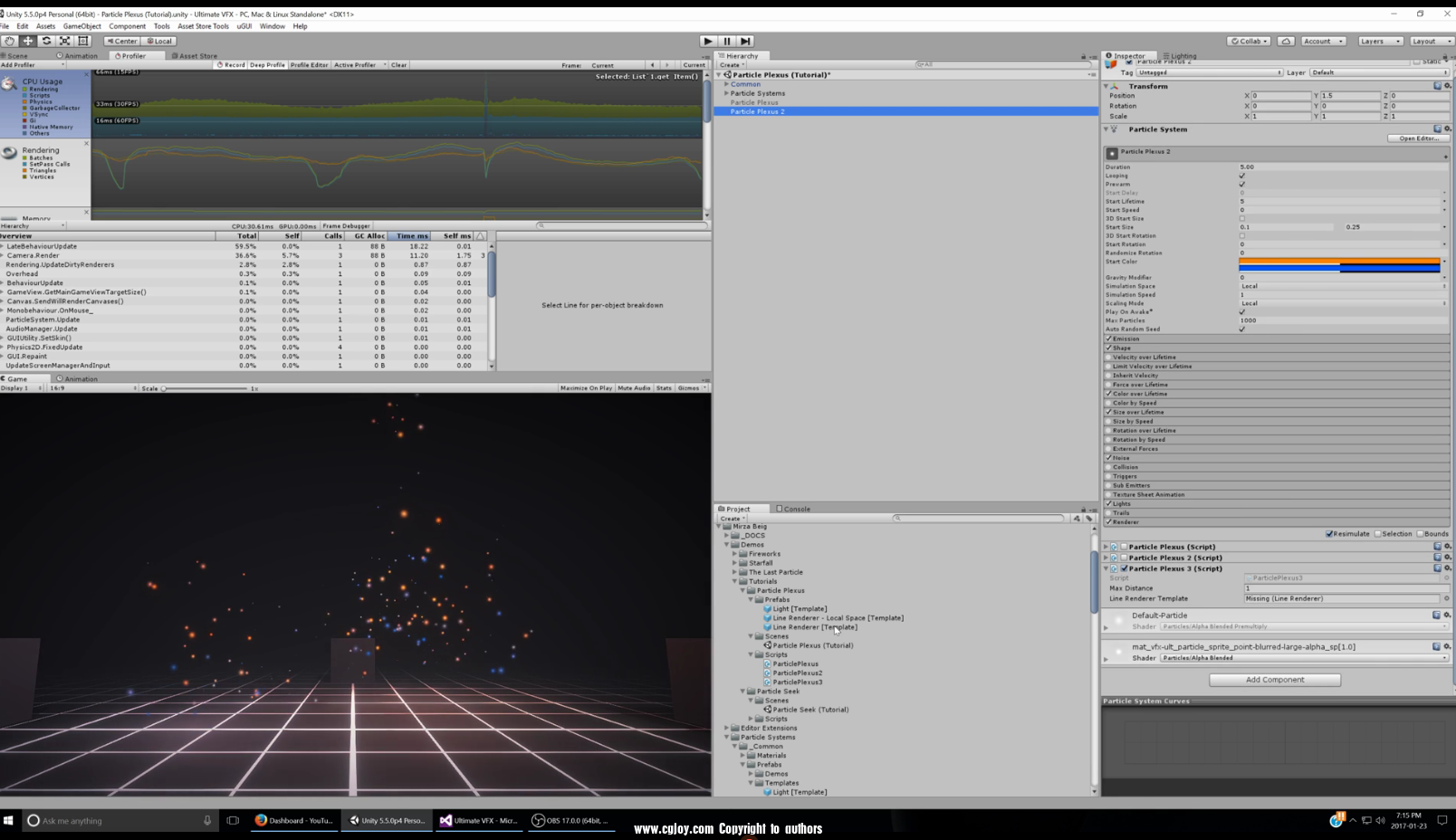Go to next profiler frame
Viewport: 1456px width, 840px height.
coord(667,65)
